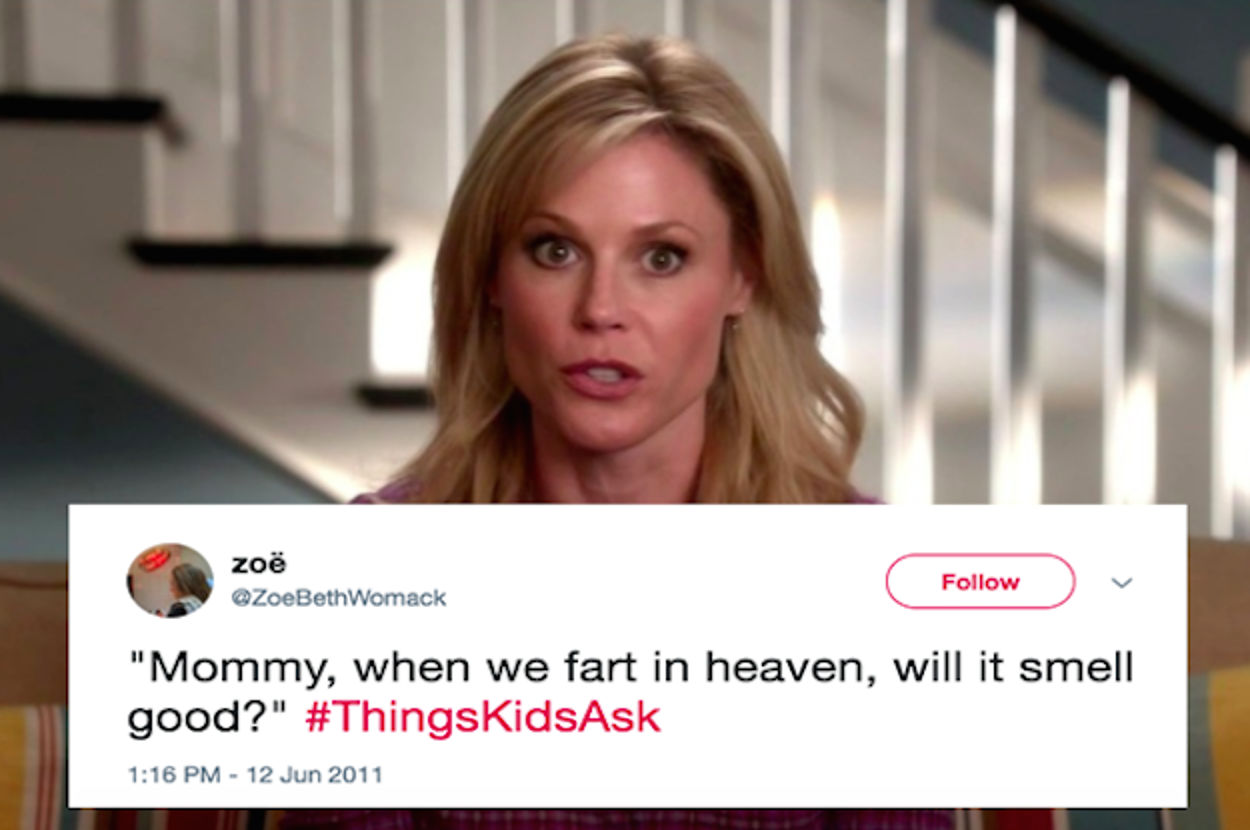The image size is (1250, 830).
Task: Click the word "good?" in the tweet
Action: coord(208,718)
